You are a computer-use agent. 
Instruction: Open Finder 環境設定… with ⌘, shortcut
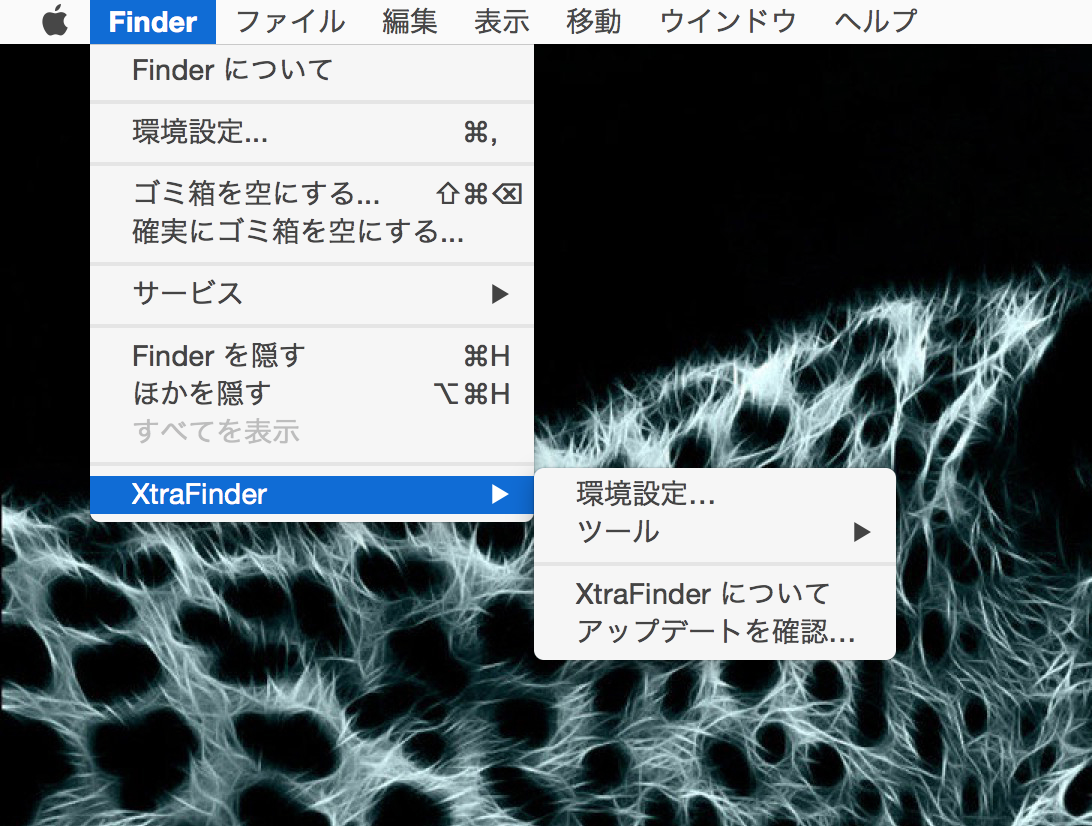coord(312,132)
